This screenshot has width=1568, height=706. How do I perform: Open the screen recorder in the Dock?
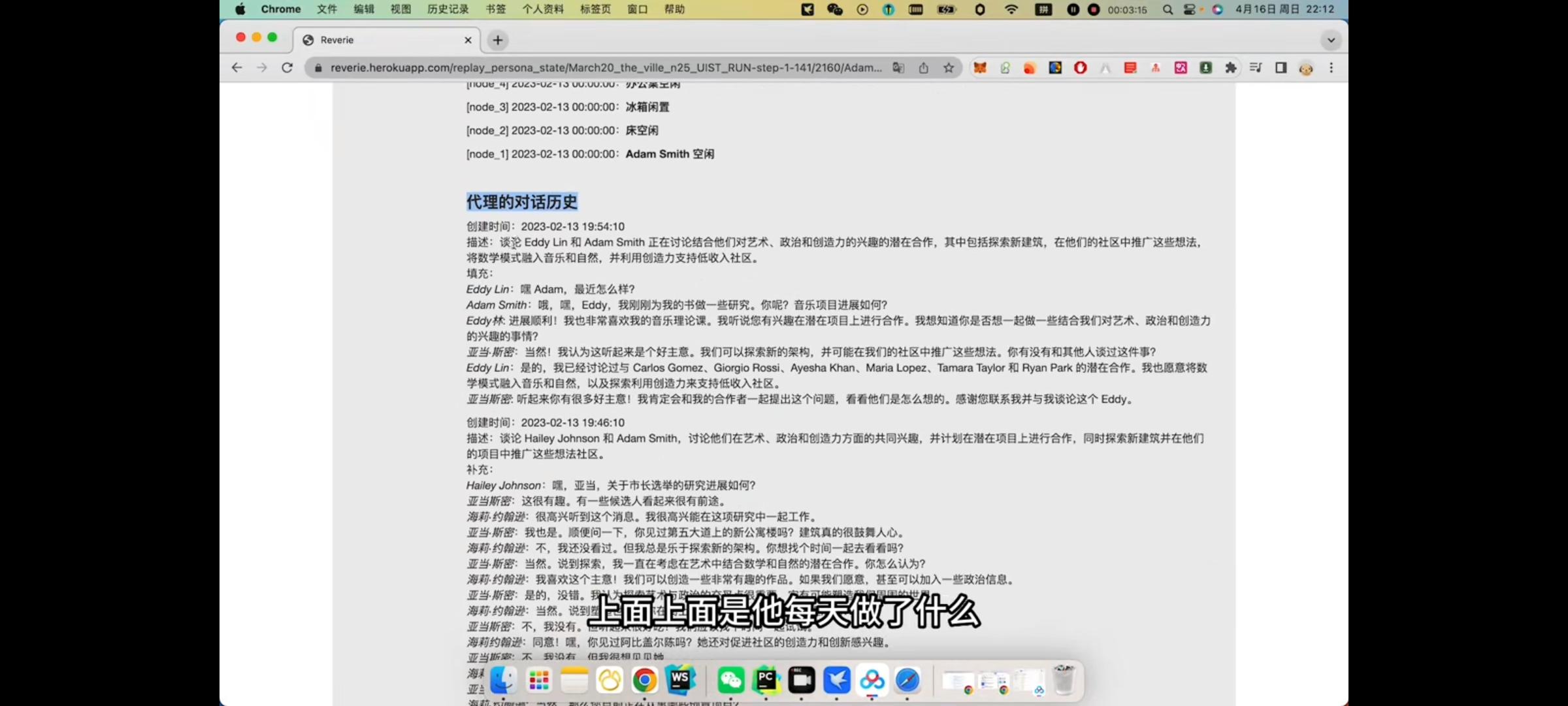(x=802, y=681)
